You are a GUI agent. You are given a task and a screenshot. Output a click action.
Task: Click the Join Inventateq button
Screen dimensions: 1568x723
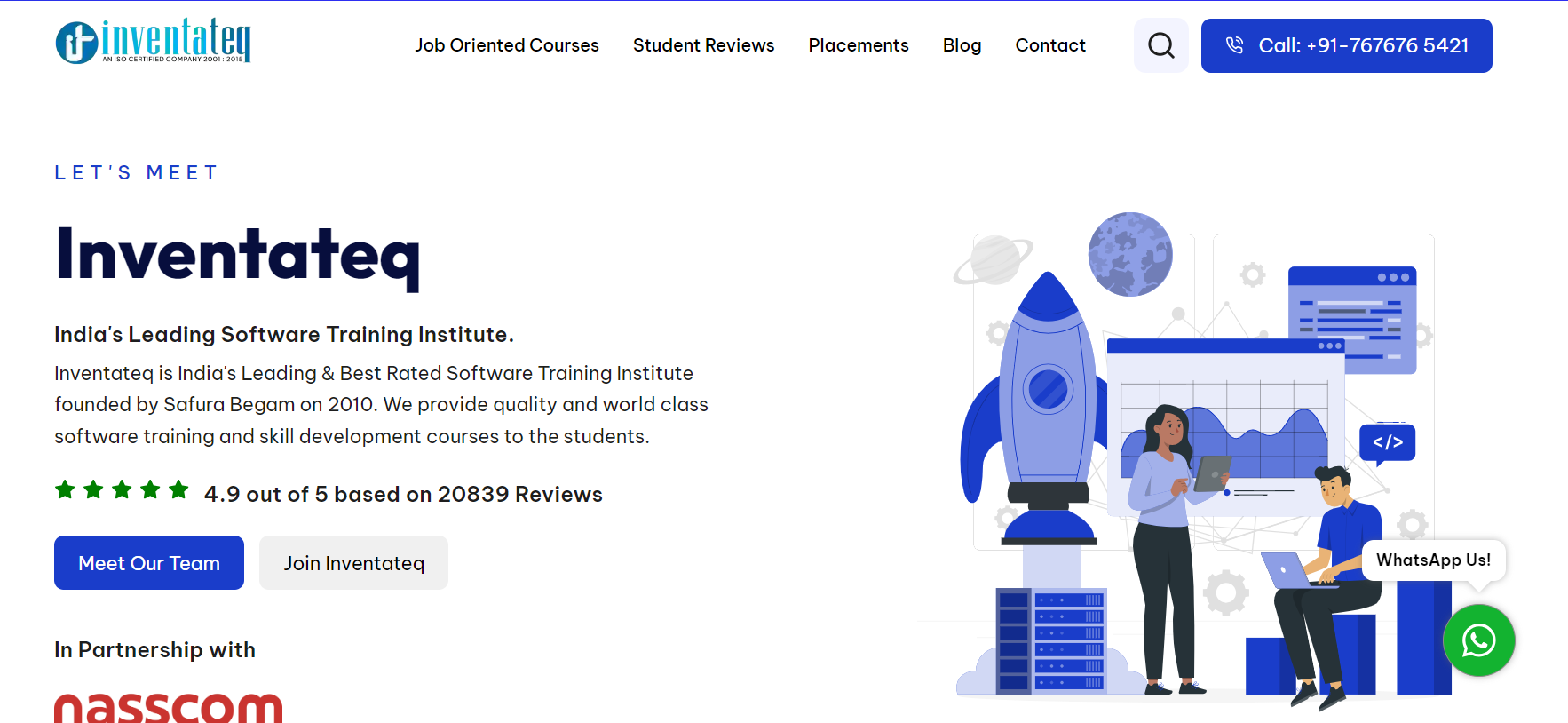353,562
